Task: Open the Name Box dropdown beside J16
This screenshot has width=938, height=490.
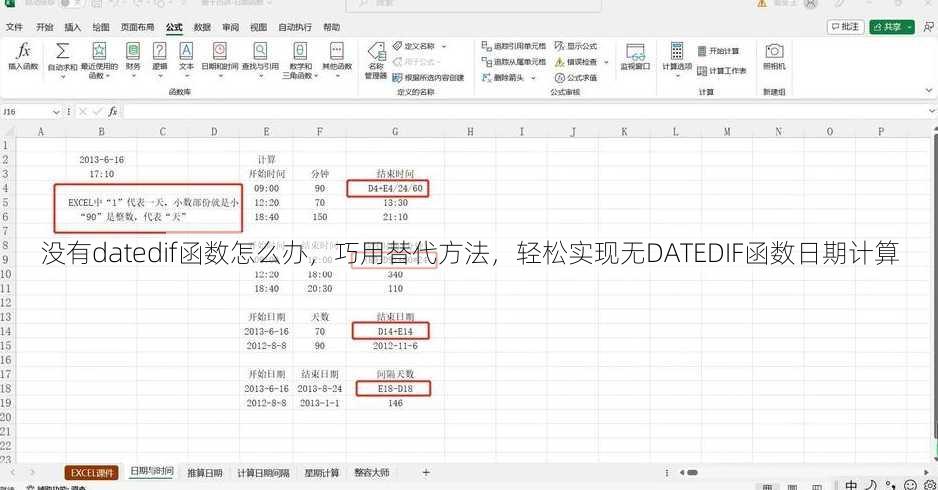Action: [x=56, y=112]
